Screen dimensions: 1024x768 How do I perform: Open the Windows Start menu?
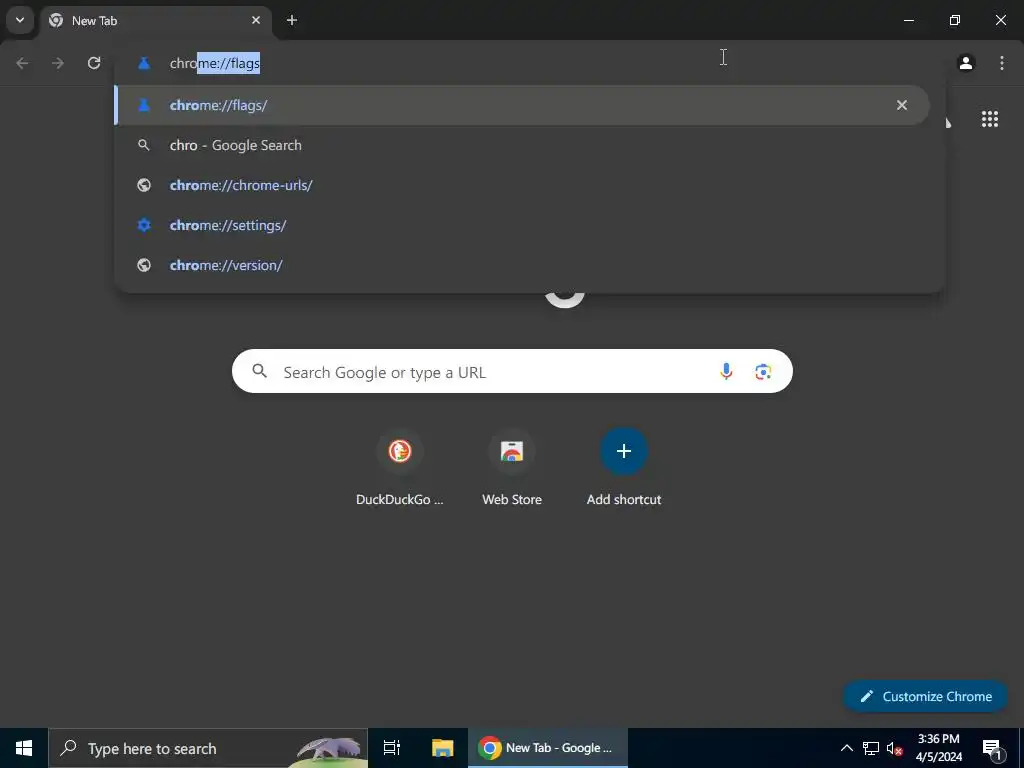pyautogui.click(x=24, y=748)
